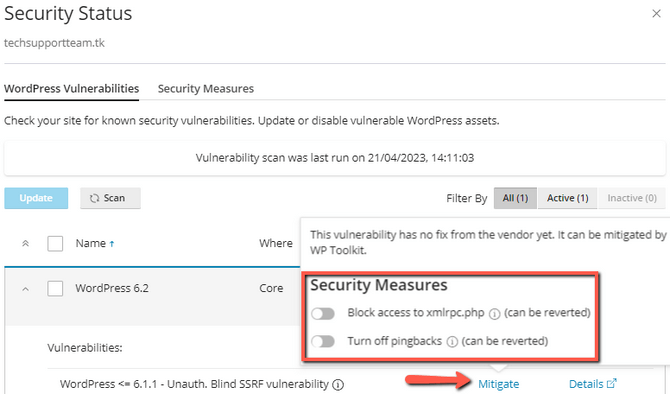
Task: Filter by All (1) vulnerabilities
Action: 515,198
